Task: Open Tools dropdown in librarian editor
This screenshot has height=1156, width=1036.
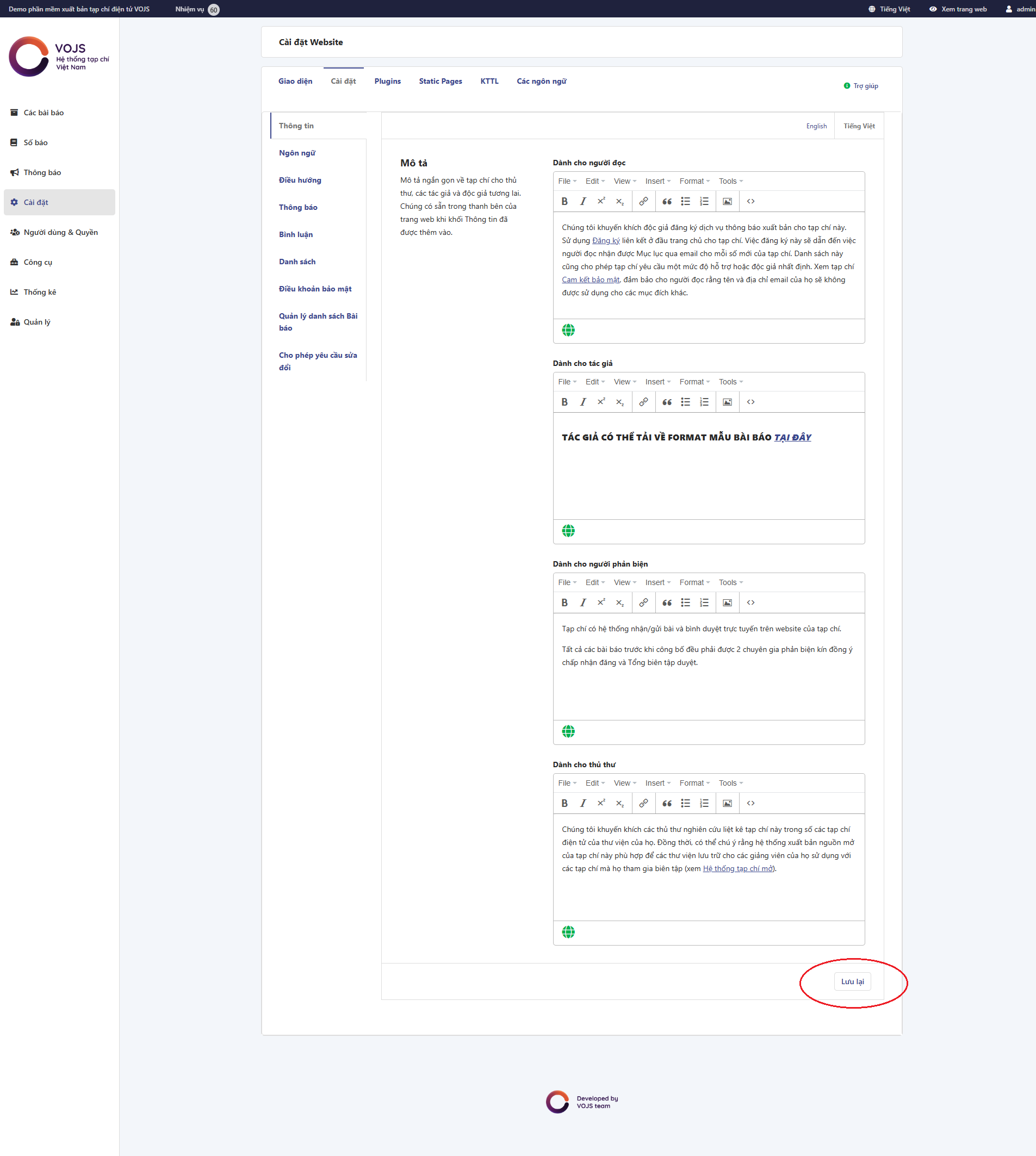Action: 730,783
